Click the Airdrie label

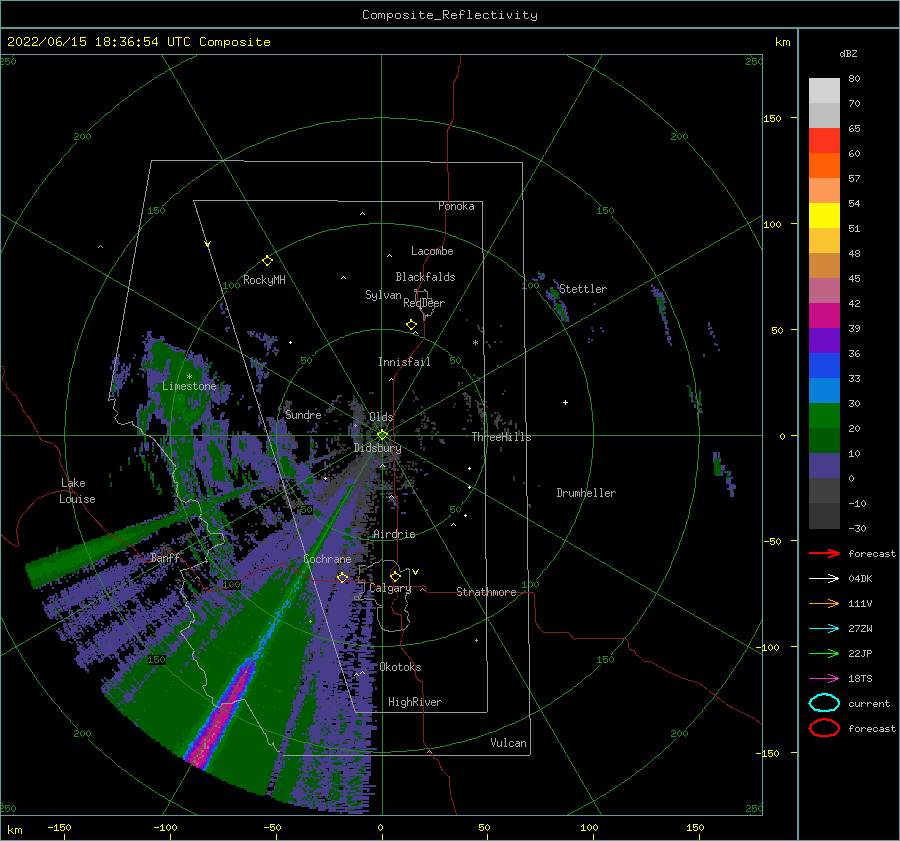(x=394, y=534)
